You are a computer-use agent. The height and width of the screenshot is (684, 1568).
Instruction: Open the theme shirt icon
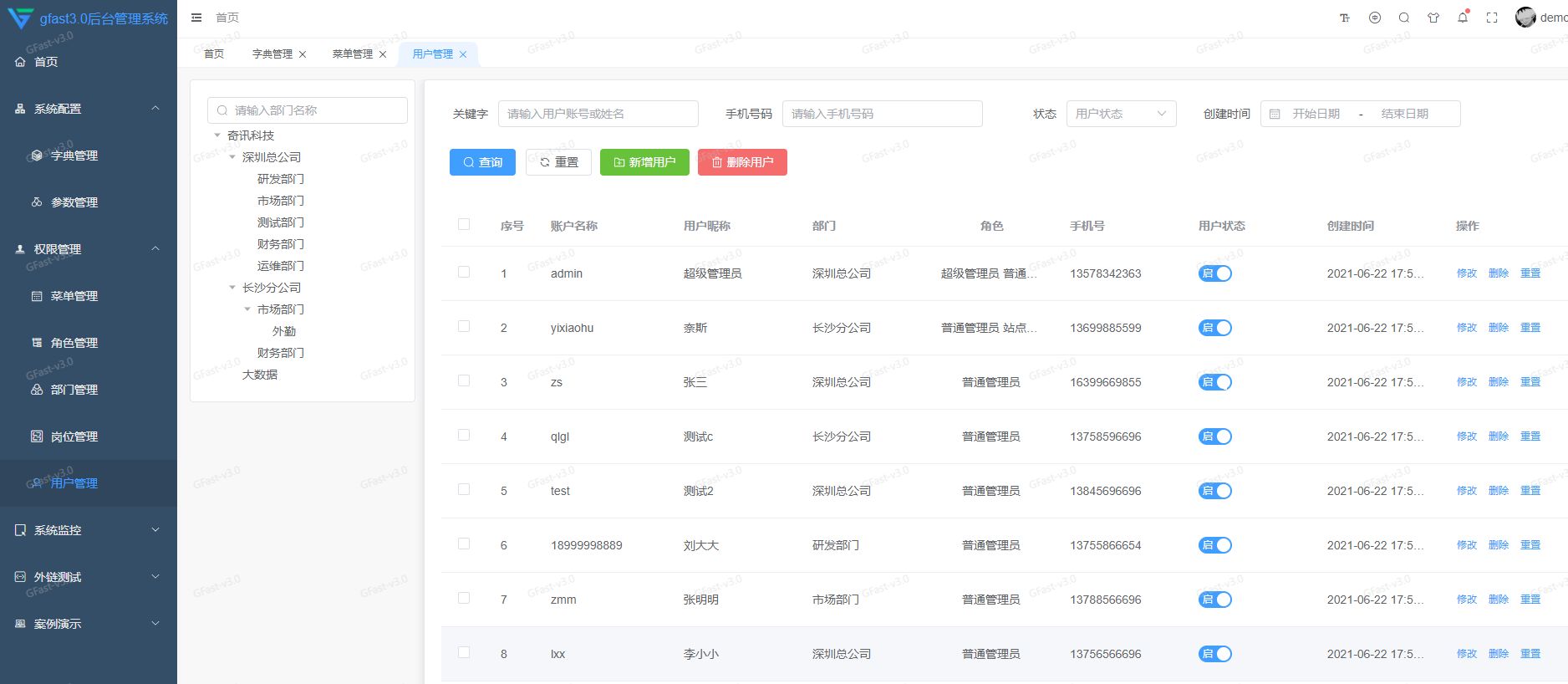[x=1433, y=18]
